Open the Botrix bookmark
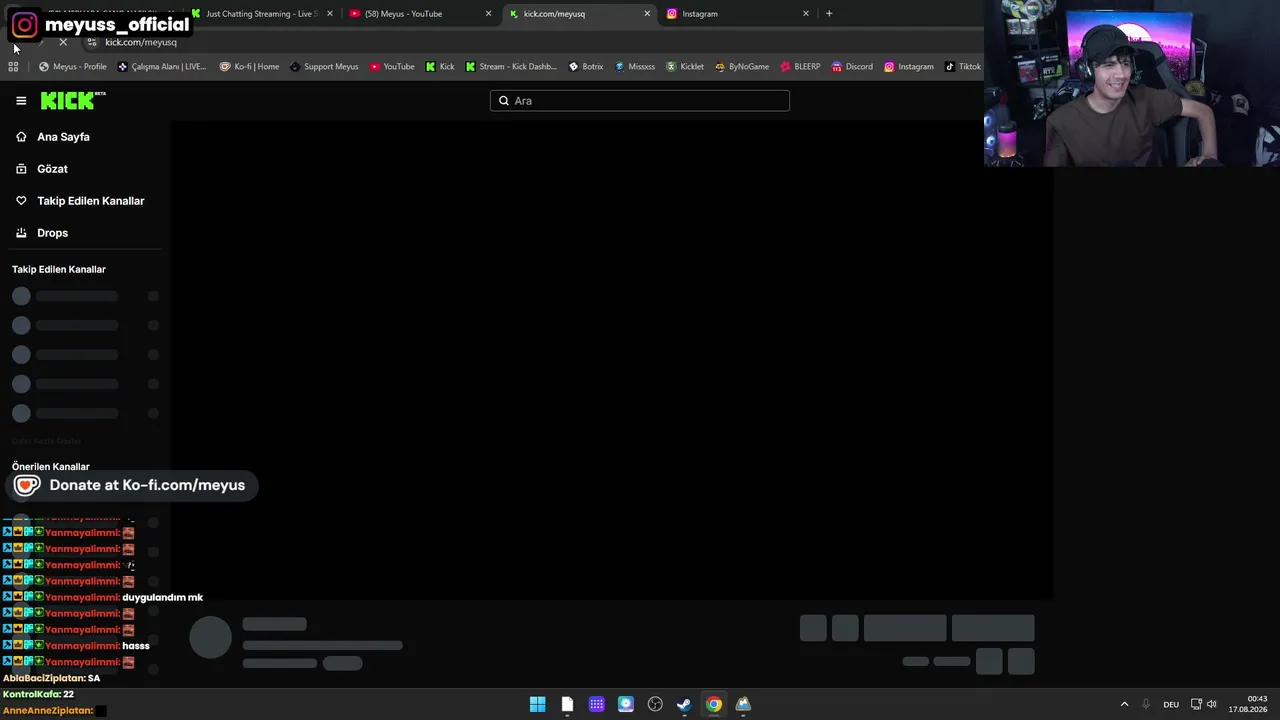This screenshot has width=1280, height=720. [x=586, y=67]
